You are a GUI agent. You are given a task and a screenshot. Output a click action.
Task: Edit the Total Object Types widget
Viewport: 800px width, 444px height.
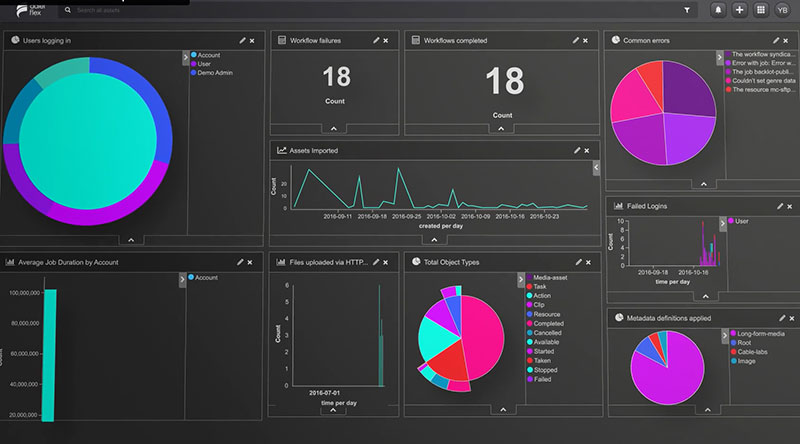click(x=579, y=262)
